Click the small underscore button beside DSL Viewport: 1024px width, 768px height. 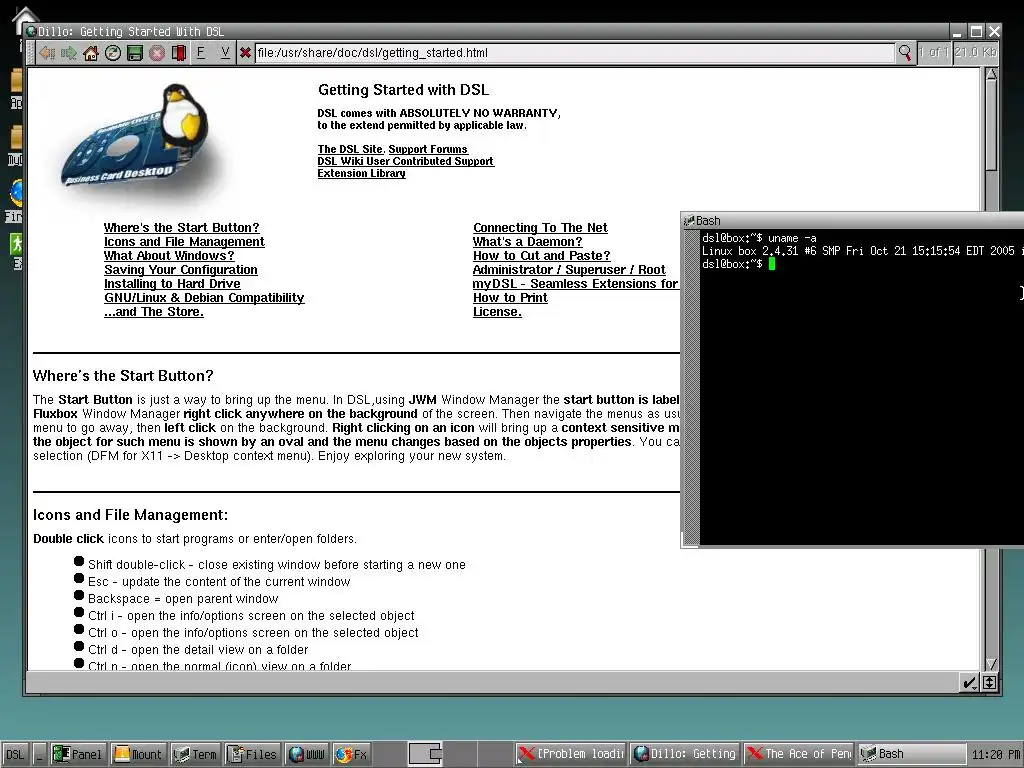pos(39,754)
